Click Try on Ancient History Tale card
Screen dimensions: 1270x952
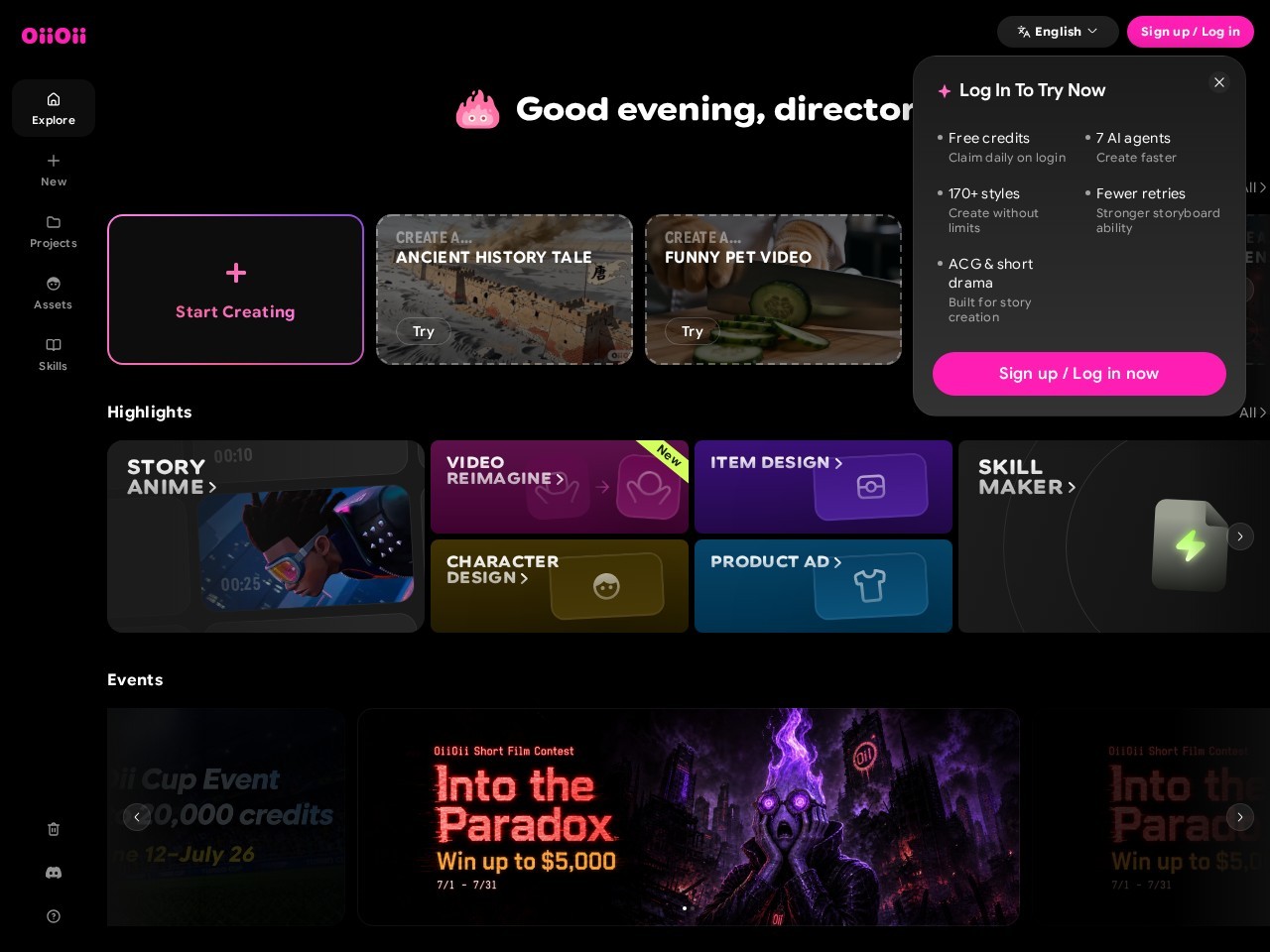(424, 331)
